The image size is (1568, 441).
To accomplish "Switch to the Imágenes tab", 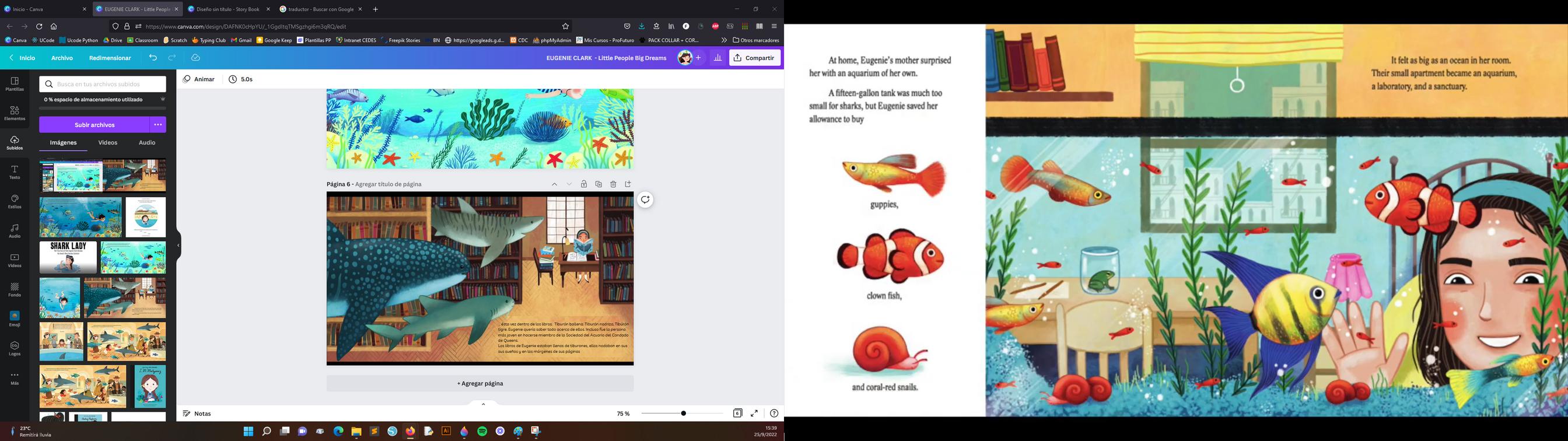I will coord(64,142).
